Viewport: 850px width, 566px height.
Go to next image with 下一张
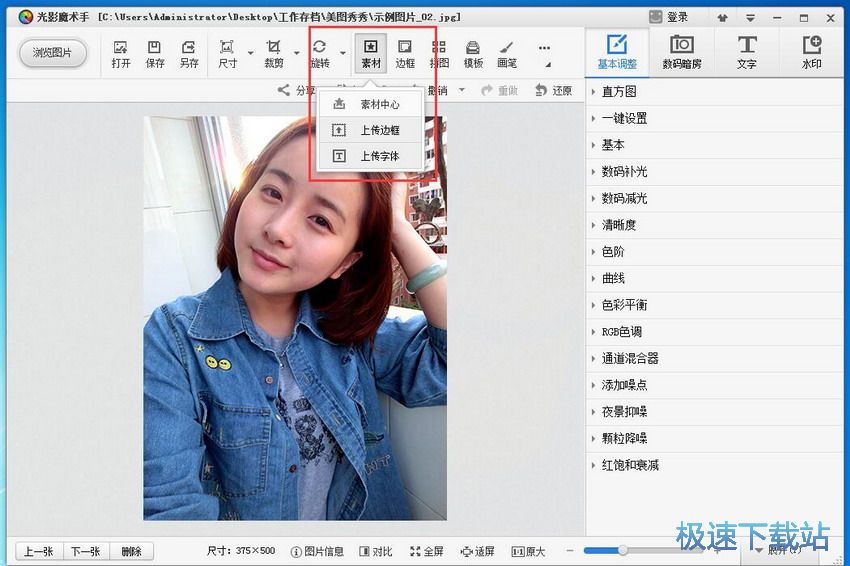click(86, 551)
